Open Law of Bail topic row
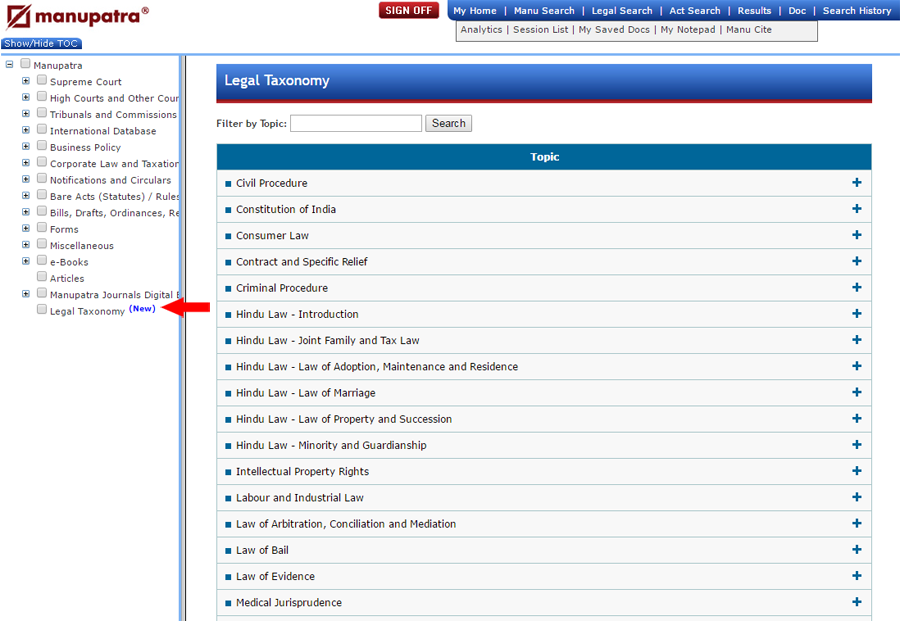 [x=544, y=550]
